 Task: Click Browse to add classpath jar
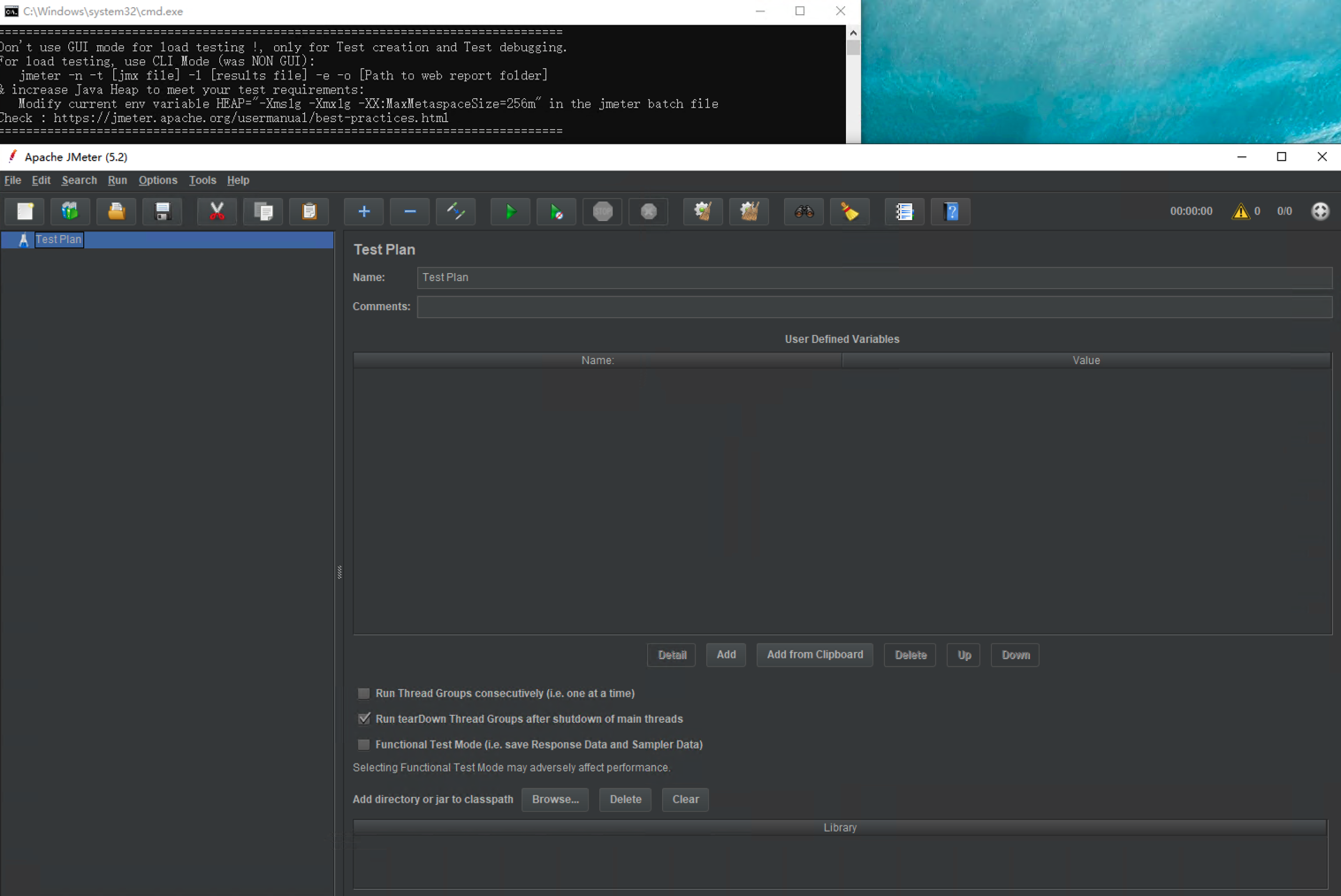(x=555, y=800)
